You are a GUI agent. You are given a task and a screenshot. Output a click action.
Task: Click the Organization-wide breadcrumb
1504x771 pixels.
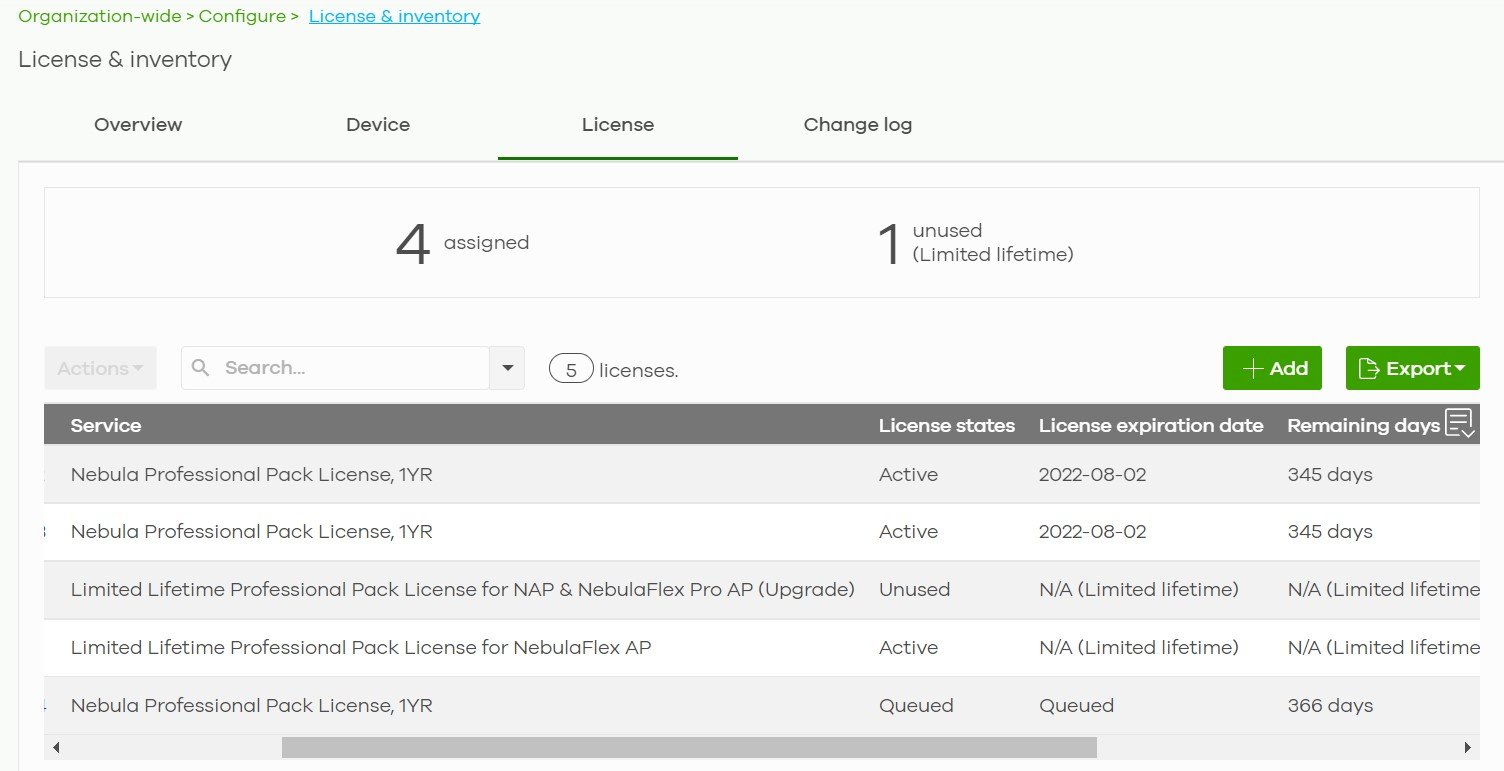100,16
